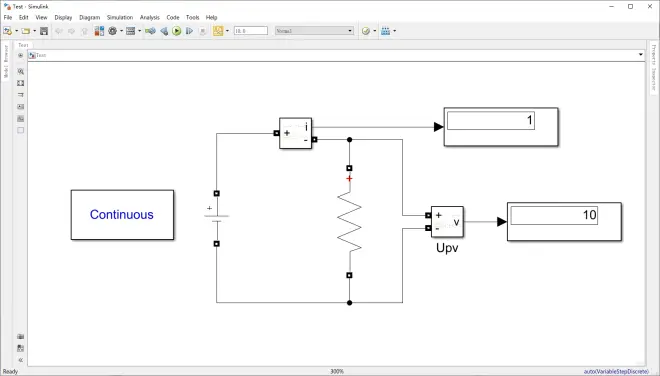Run the simulation with the green play button
Viewport: 660px width, 376px height.
(177, 31)
